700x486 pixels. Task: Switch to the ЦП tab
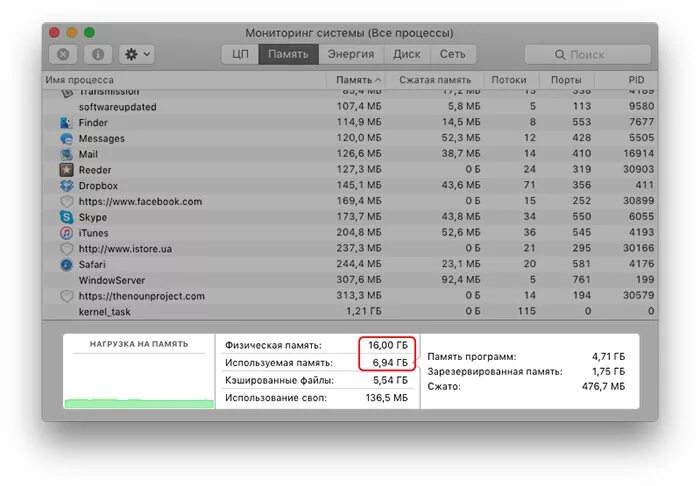[x=240, y=54]
